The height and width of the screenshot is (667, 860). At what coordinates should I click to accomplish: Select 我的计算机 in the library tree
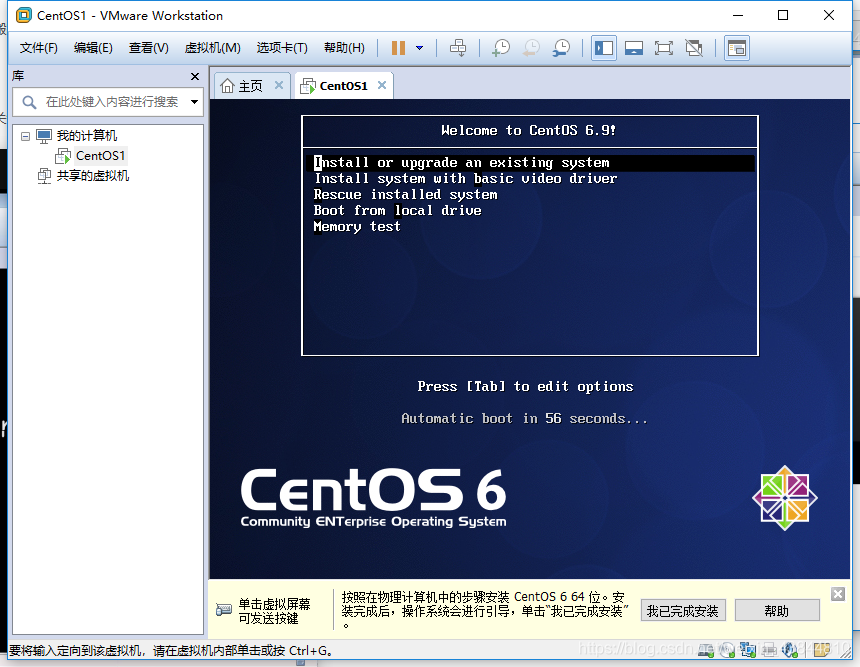coord(87,135)
